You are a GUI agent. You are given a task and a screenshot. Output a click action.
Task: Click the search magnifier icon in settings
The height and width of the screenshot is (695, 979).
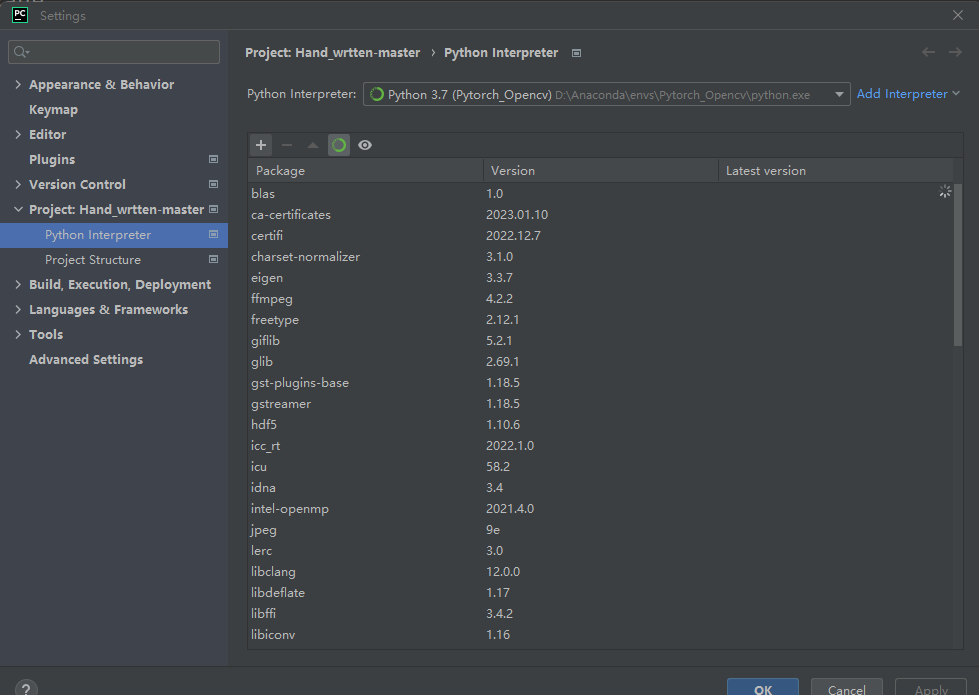(21, 52)
